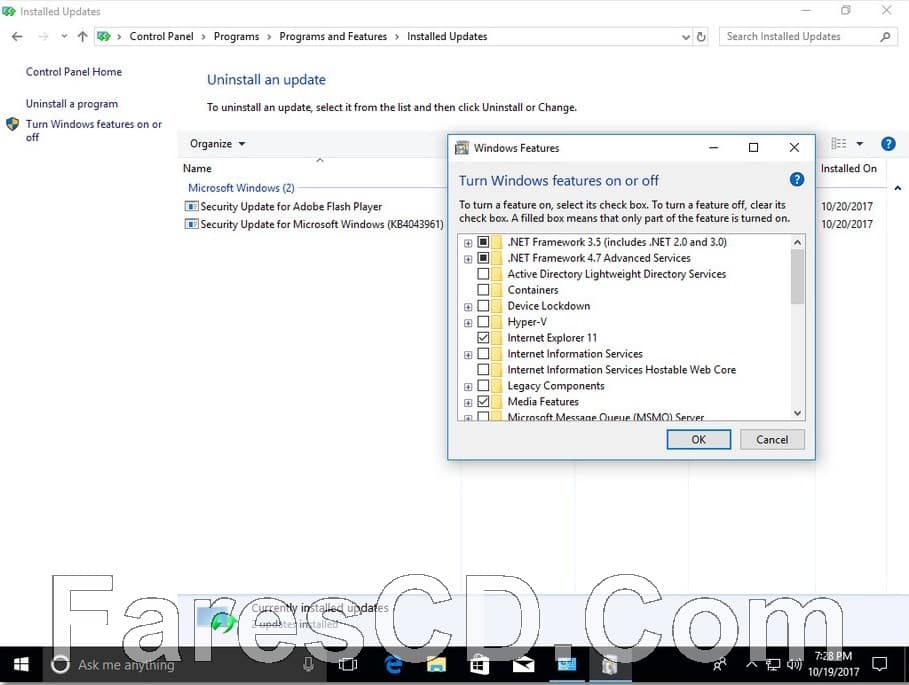Select Programs and Features breadcrumb
Image resolution: width=909 pixels, height=685 pixels.
point(333,37)
